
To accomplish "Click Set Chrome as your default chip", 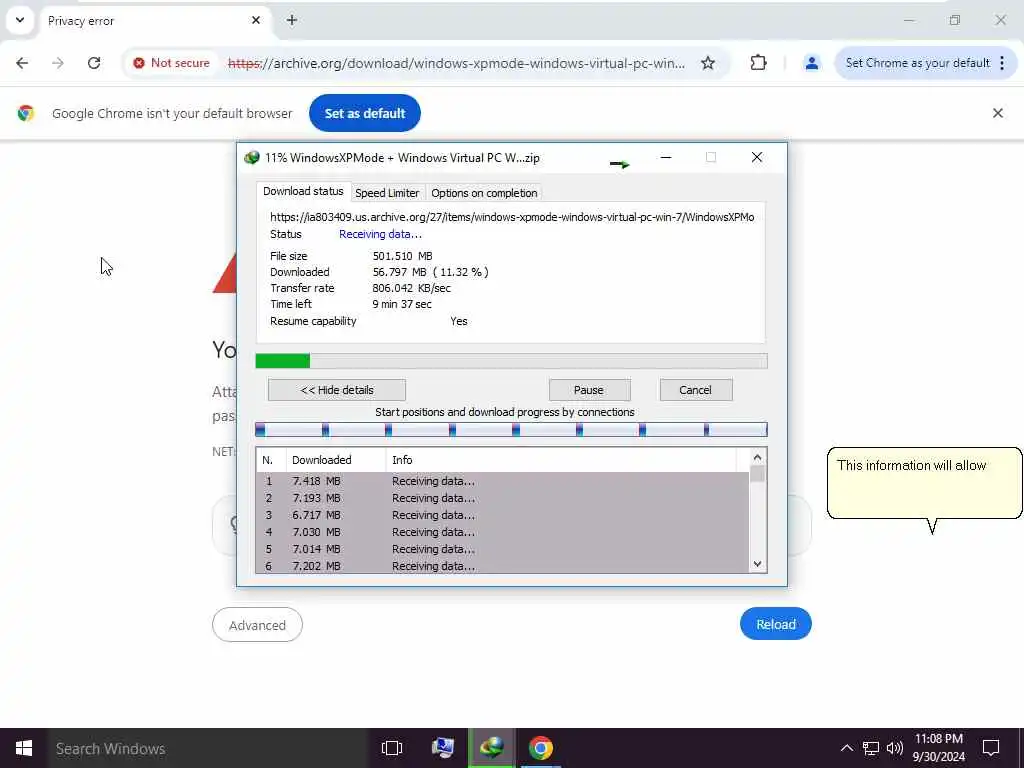I will pos(918,63).
